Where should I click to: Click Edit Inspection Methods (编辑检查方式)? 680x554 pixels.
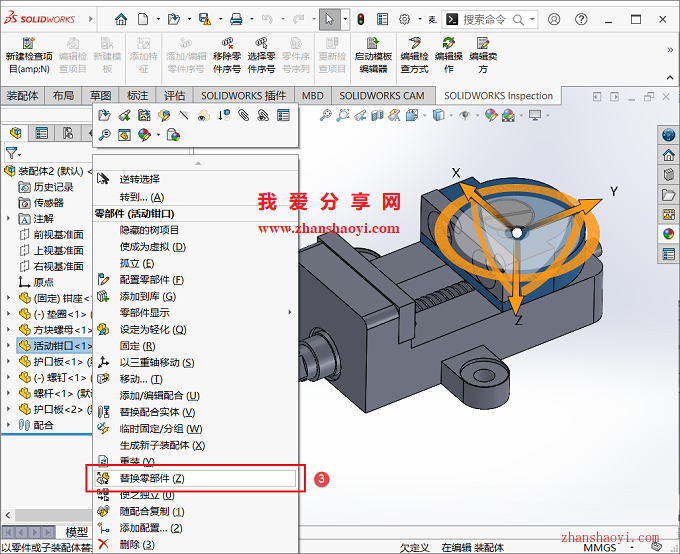414,56
